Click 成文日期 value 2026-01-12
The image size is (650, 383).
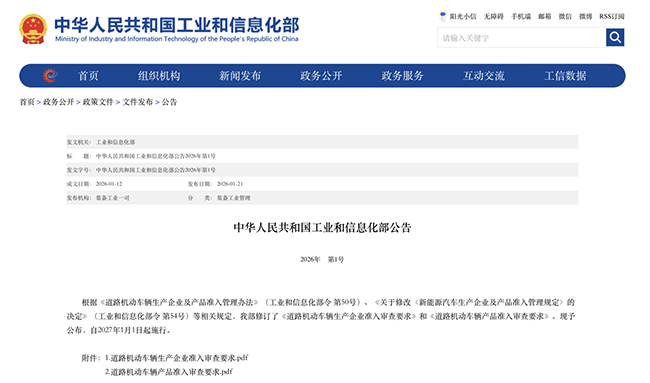[109, 184]
